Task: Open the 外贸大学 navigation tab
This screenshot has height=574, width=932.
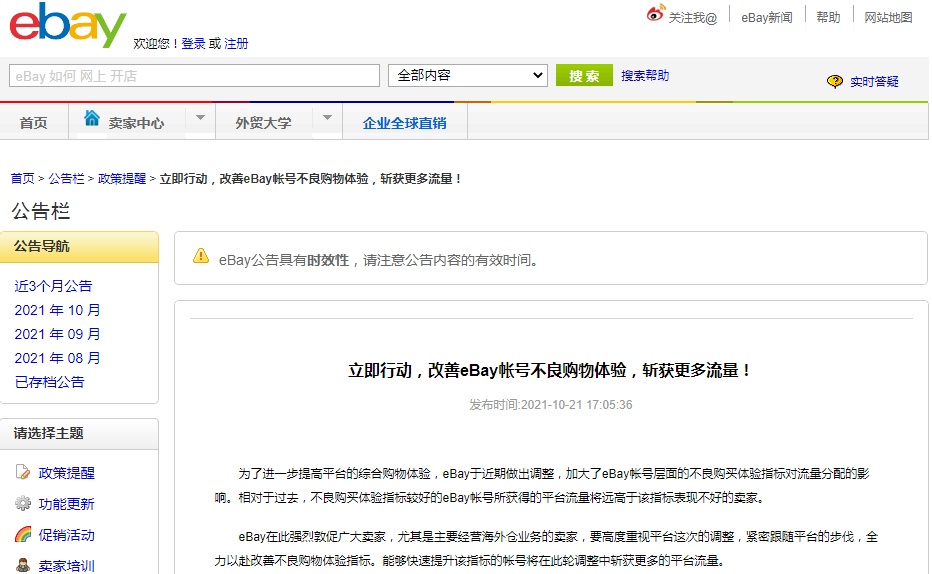Action: coord(263,123)
